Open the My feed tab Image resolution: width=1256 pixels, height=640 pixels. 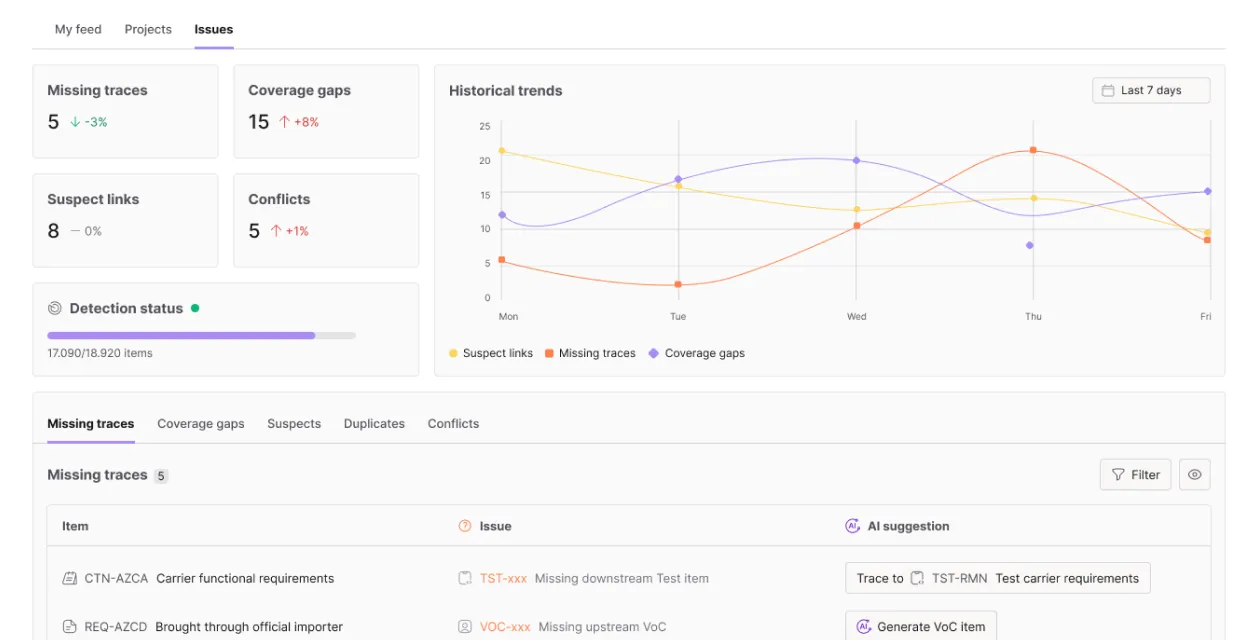tap(78, 29)
